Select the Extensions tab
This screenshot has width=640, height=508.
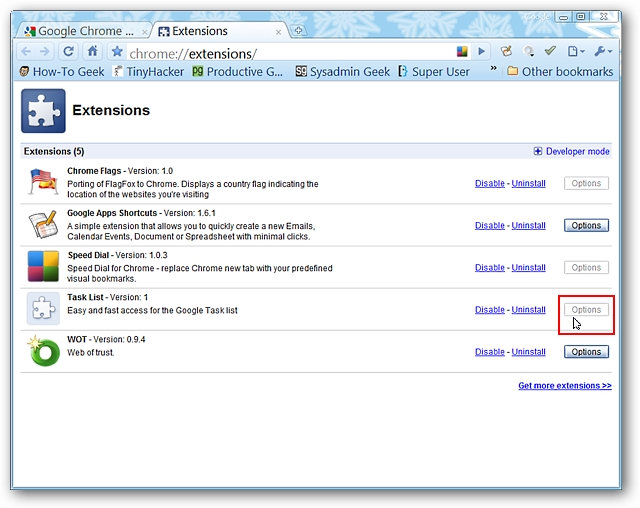point(218,31)
